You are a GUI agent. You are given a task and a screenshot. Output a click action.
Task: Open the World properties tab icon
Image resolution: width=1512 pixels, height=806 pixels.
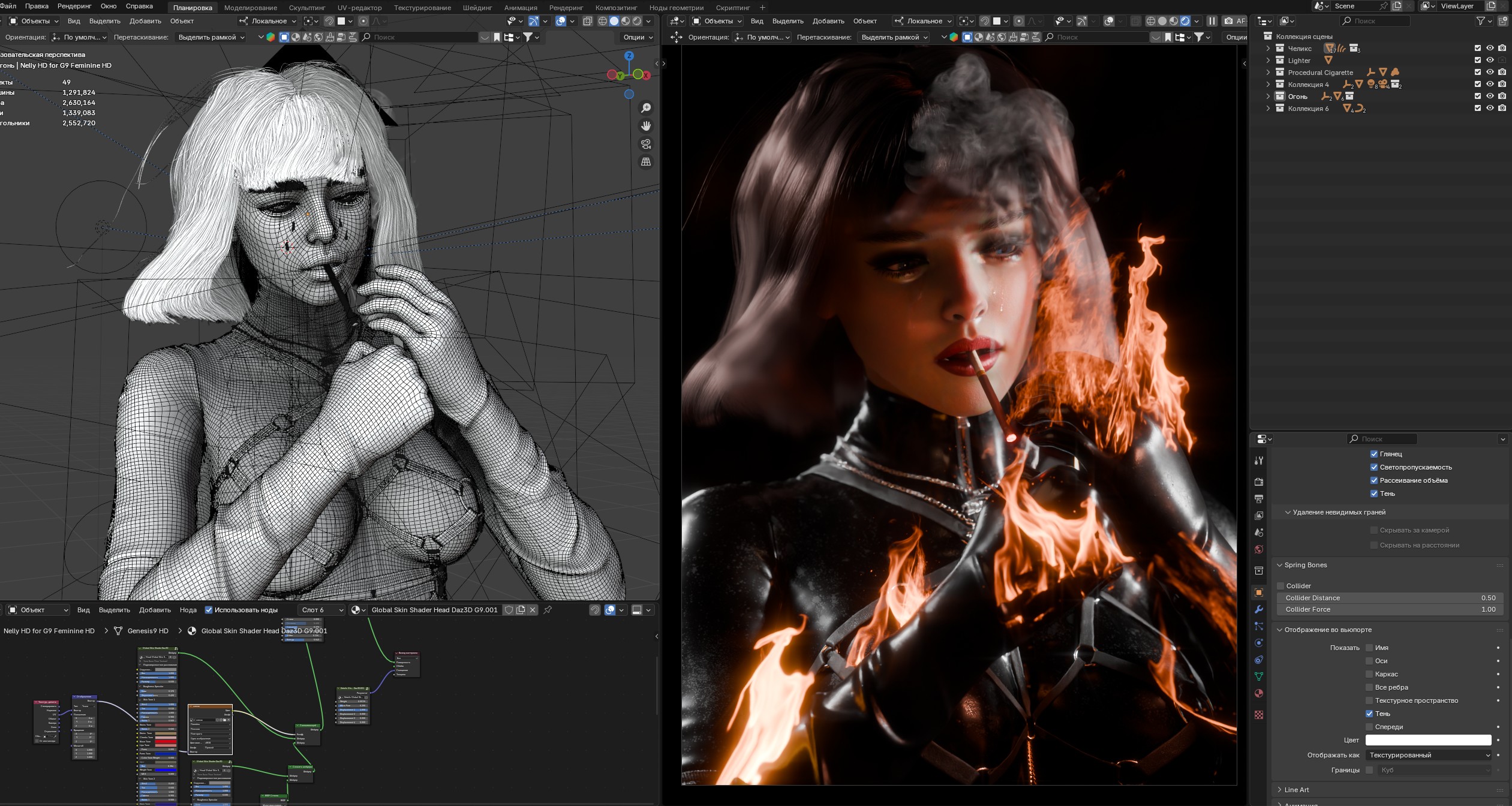click(1259, 549)
